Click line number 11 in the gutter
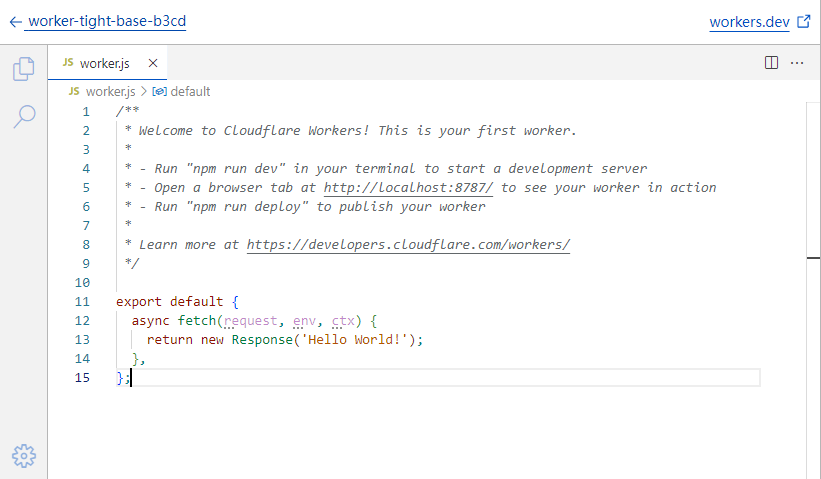The image size is (821, 479). (x=82, y=301)
